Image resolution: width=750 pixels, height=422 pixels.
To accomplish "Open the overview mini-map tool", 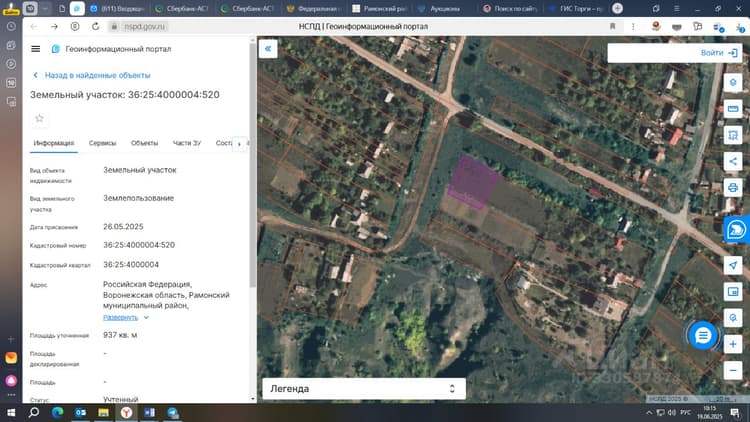I will tap(733, 291).
